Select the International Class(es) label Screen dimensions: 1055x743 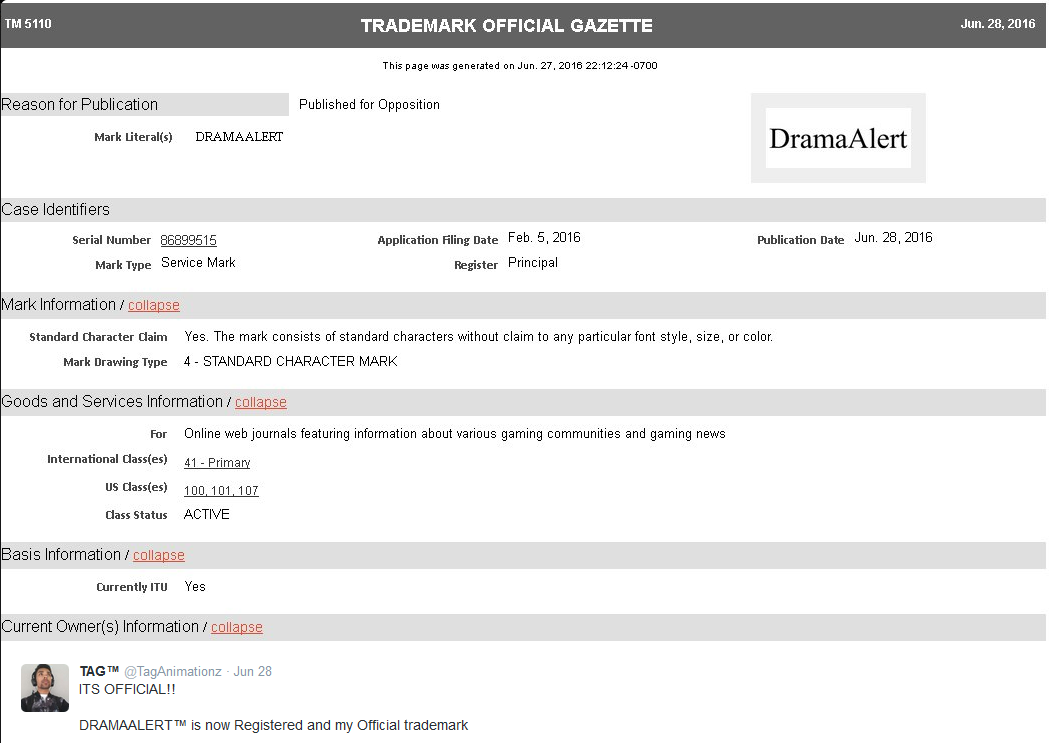click(107, 459)
